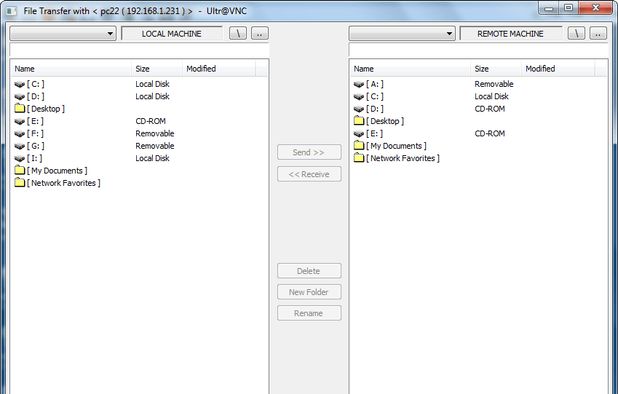
Task: Sort local list by Size column
Action: tap(157, 69)
